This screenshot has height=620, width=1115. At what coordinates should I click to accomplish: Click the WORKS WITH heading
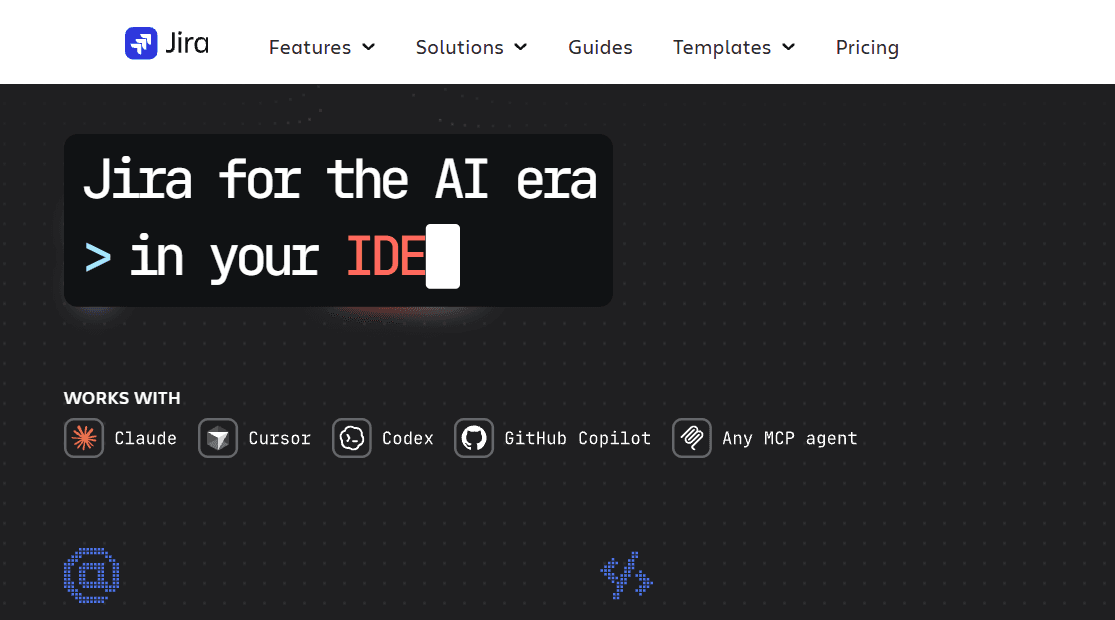(122, 398)
